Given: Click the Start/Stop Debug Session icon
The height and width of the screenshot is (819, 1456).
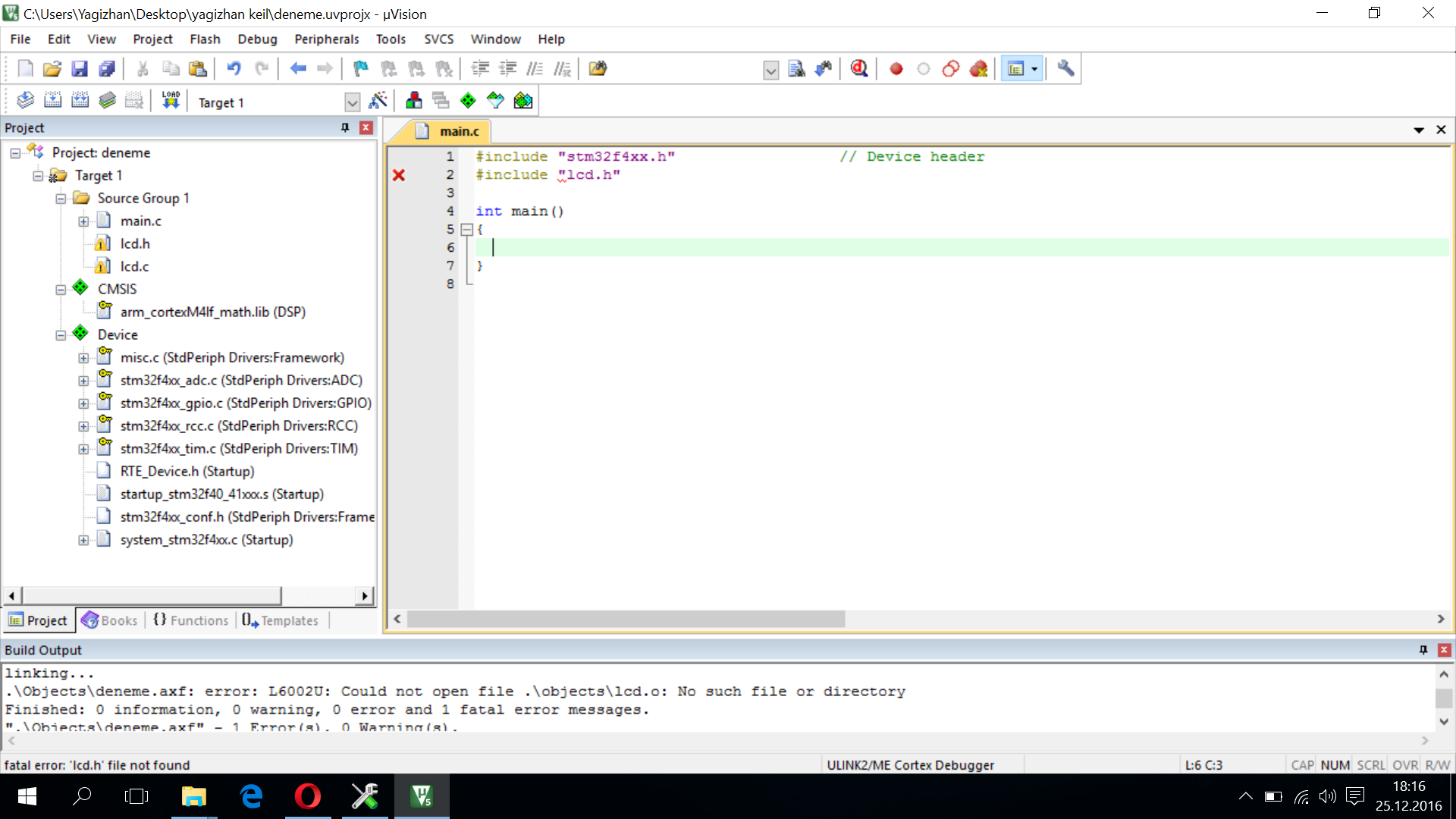Looking at the screenshot, I should point(858,69).
